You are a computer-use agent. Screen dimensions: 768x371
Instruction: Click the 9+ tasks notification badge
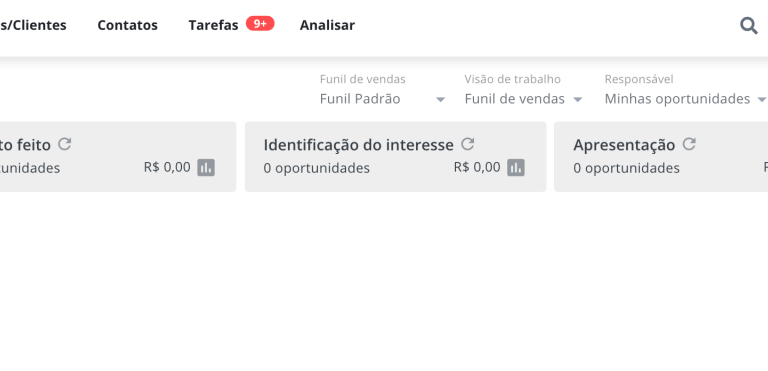pos(260,23)
